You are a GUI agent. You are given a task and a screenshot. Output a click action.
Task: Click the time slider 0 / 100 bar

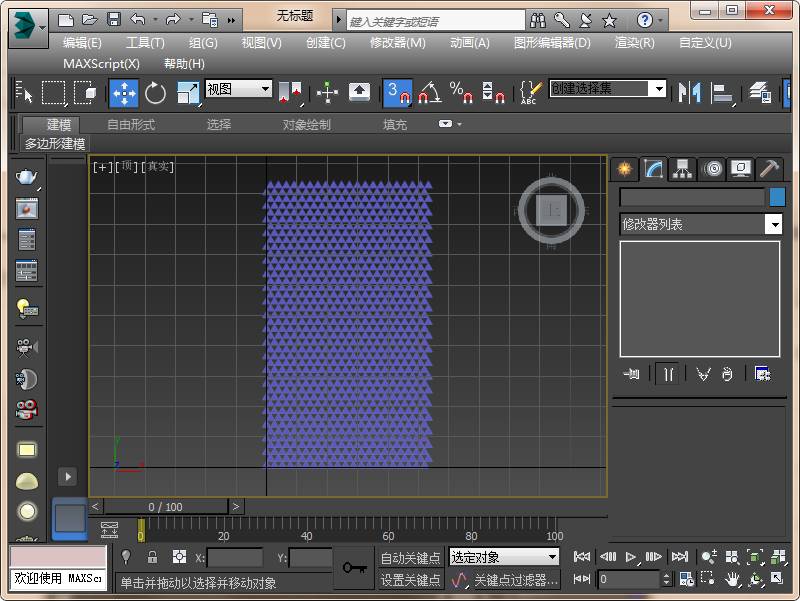coord(165,507)
